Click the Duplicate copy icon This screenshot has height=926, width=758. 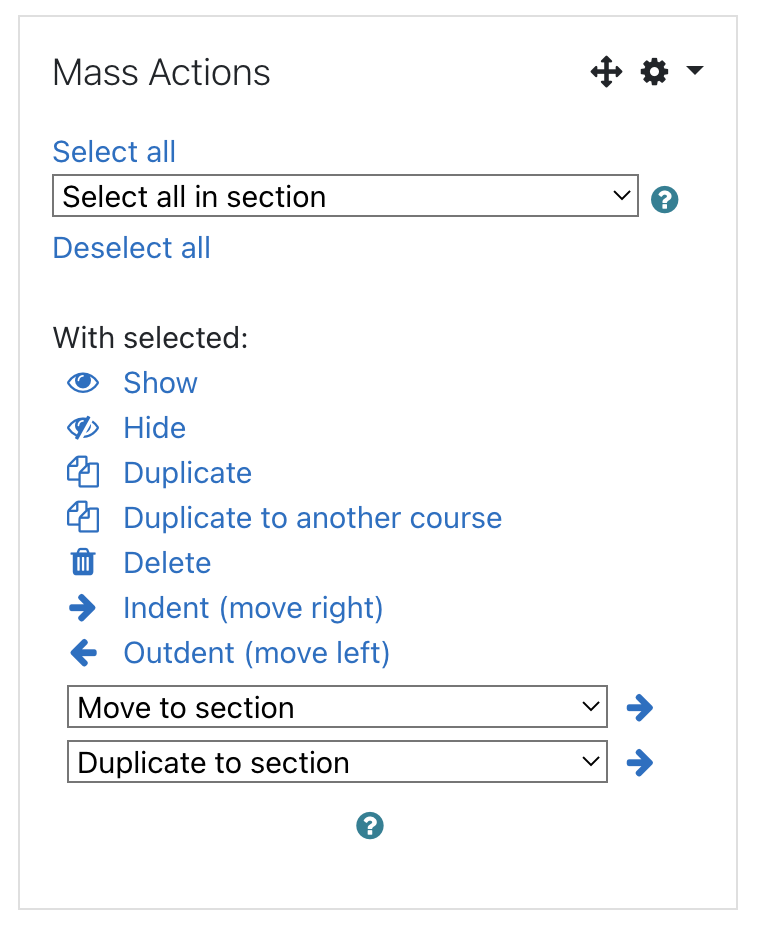pyautogui.click(x=83, y=473)
